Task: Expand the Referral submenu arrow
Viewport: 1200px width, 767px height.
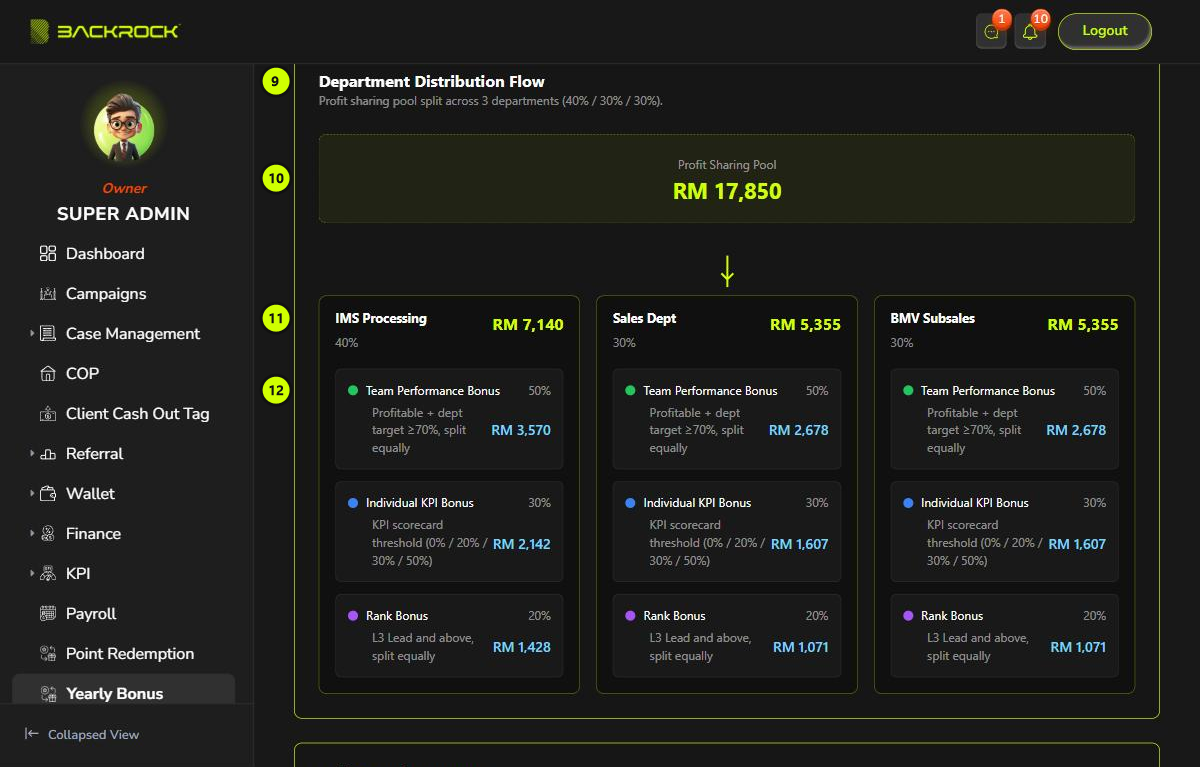Action: coord(31,454)
